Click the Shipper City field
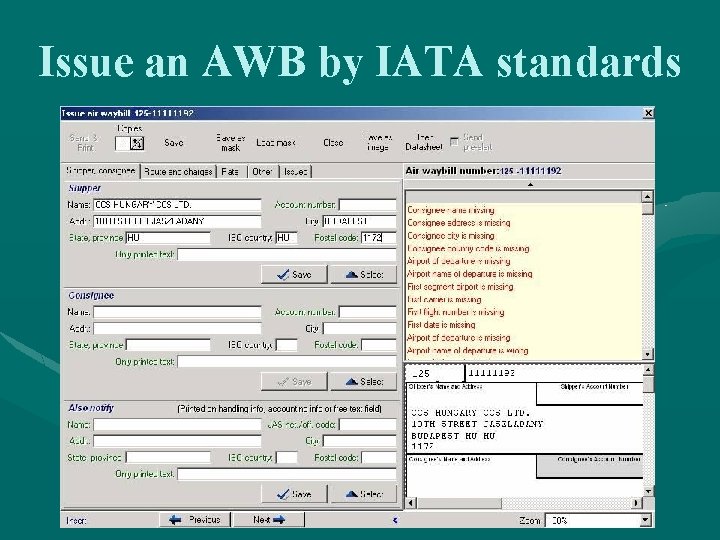 point(360,221)
